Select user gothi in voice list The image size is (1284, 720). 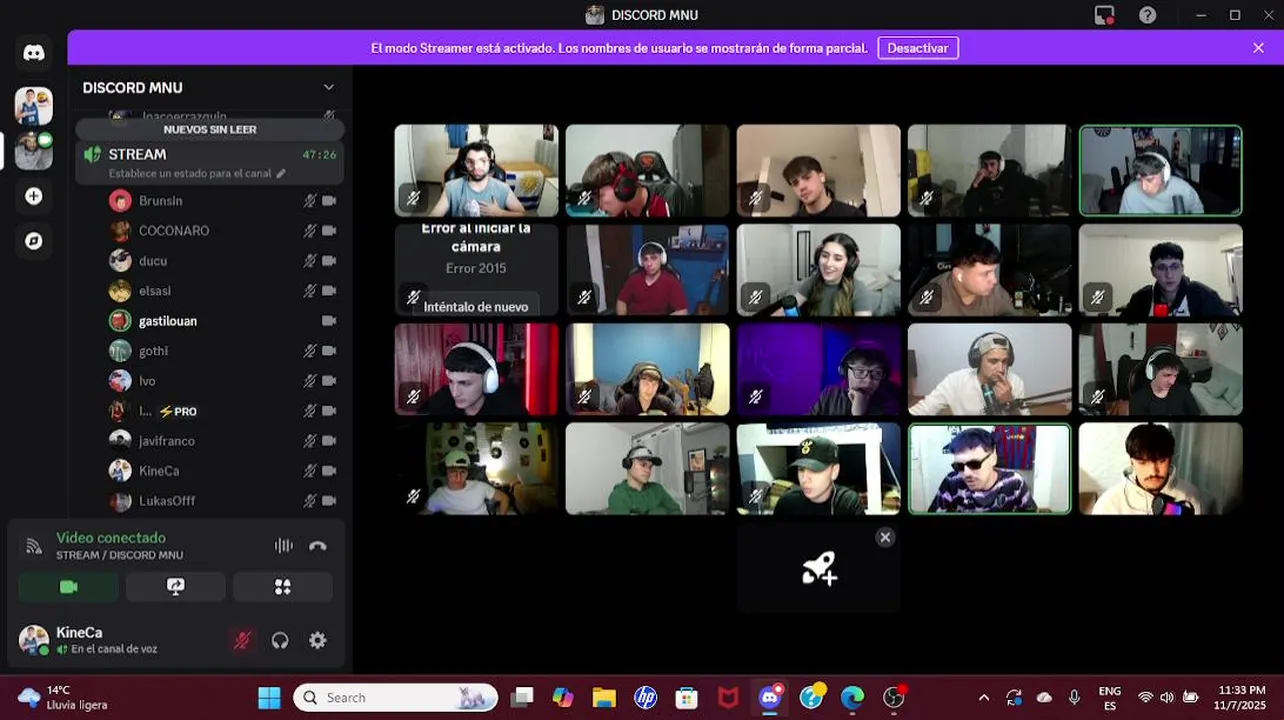pos(222,351)
